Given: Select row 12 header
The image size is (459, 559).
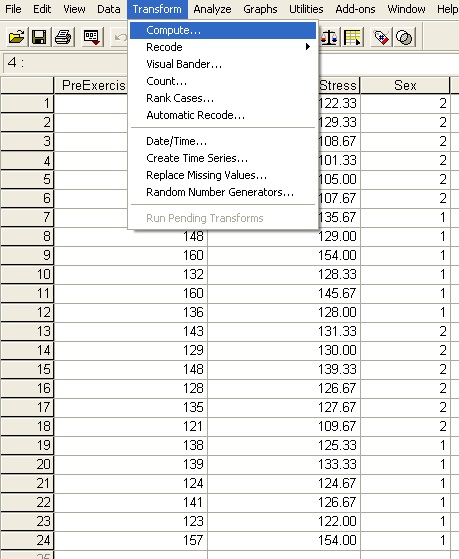Looking at the screenshot, I should [27, 312].
